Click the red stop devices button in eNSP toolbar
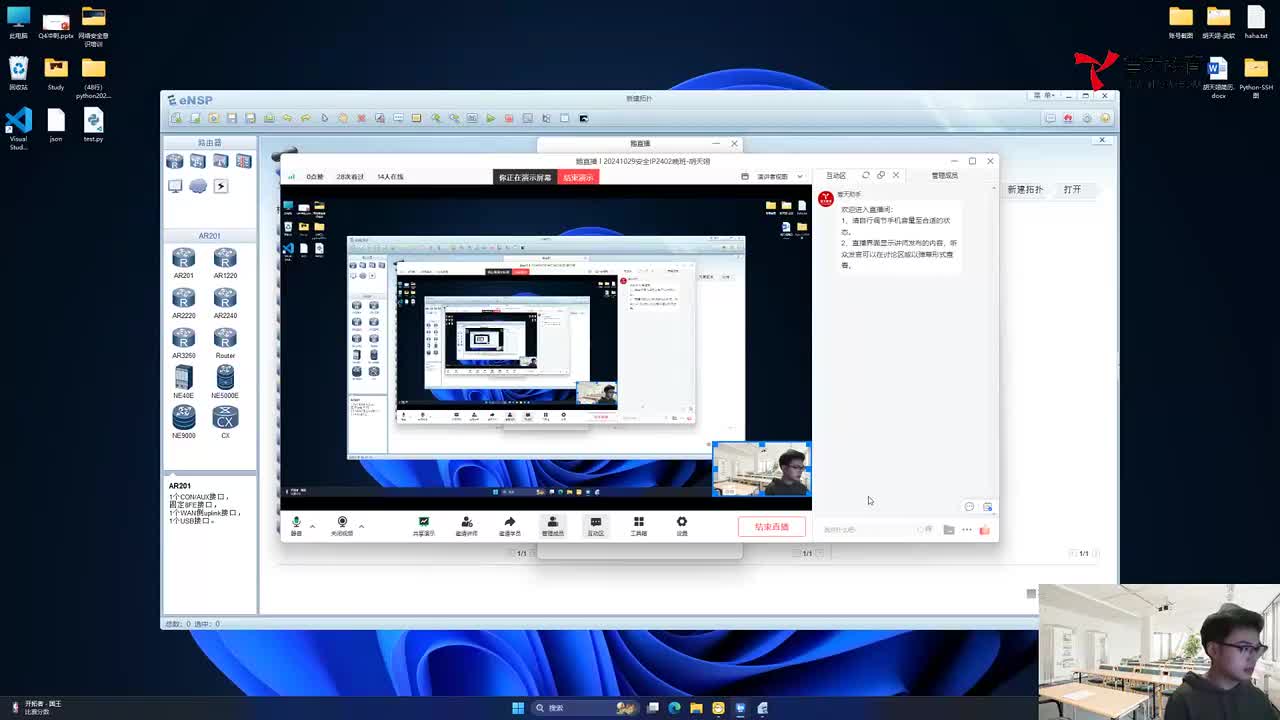This screenshot has width=1280, height=720. tap(509, 118)
